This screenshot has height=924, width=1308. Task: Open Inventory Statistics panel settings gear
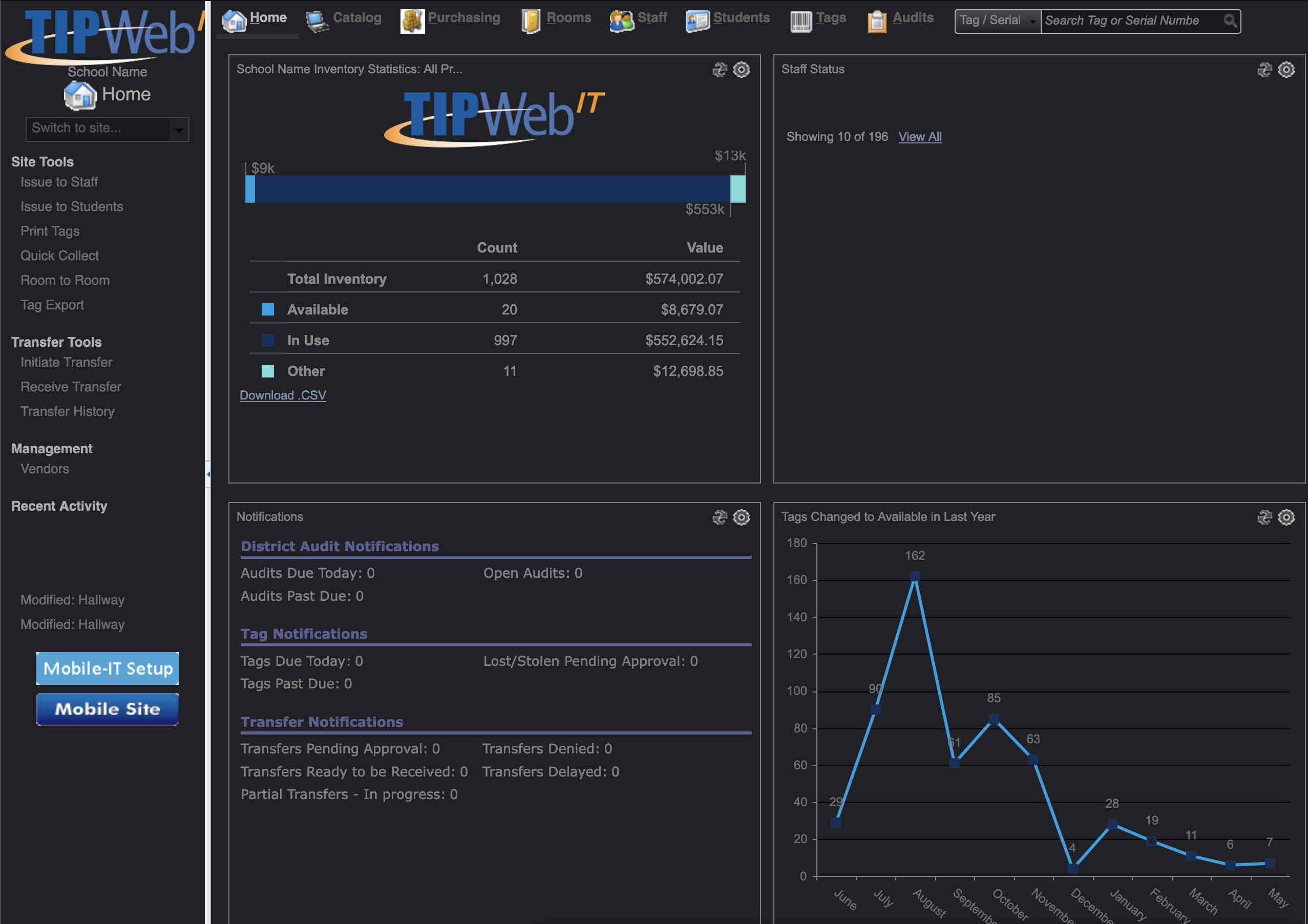point(741,70)
